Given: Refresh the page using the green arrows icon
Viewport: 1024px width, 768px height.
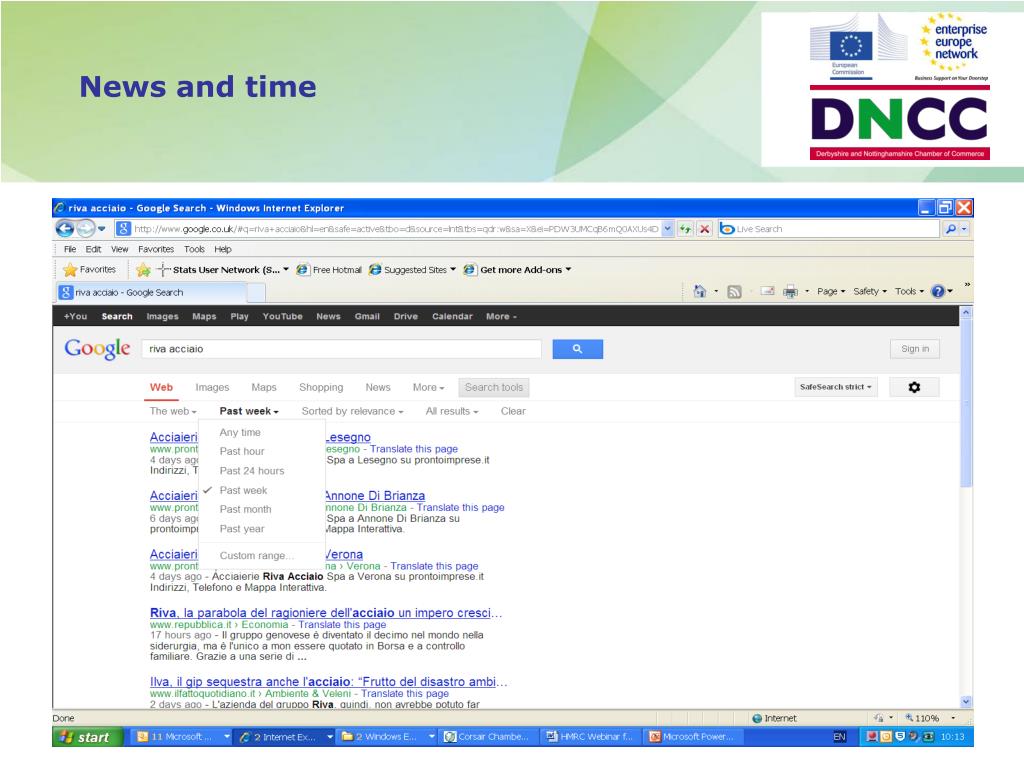Looking at the screenshot, I should pyautogui.click(x=685, y=229).
